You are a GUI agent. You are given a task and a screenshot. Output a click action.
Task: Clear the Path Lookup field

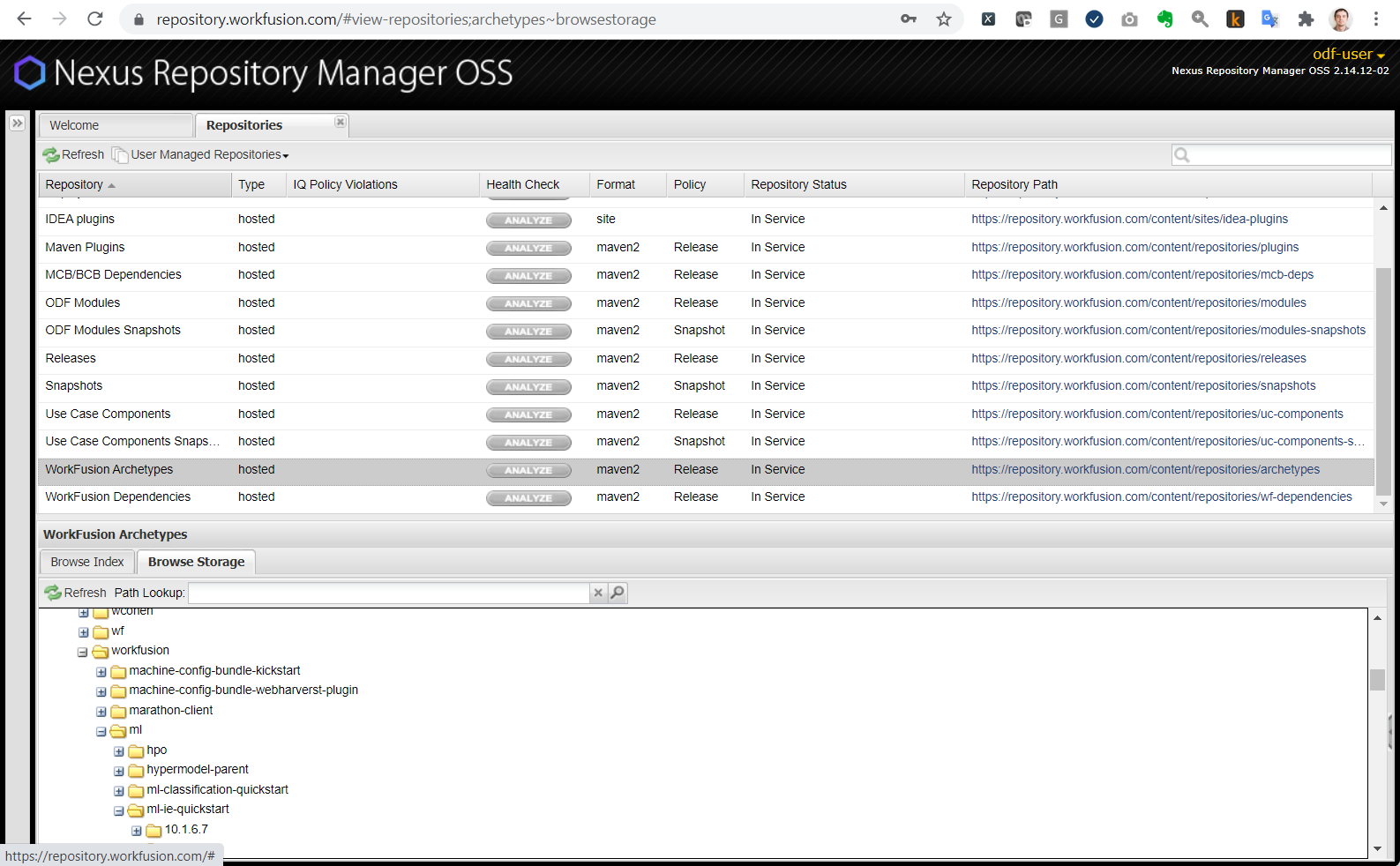598,593
